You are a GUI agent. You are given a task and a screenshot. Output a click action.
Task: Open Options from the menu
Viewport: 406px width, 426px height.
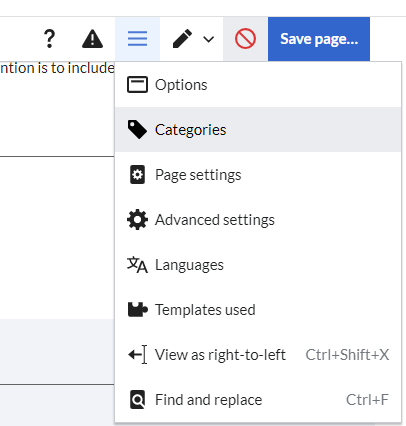pos(258,85)
